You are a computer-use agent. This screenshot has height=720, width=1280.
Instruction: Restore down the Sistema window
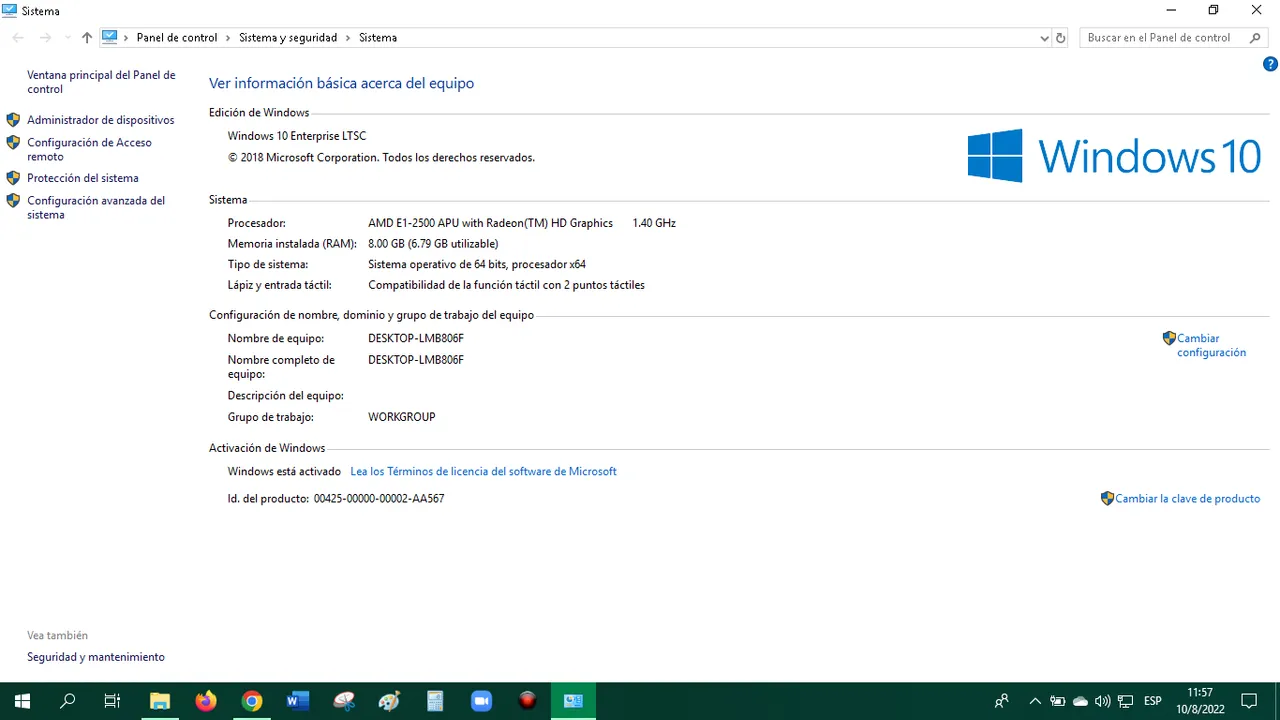coord(1213,10)
